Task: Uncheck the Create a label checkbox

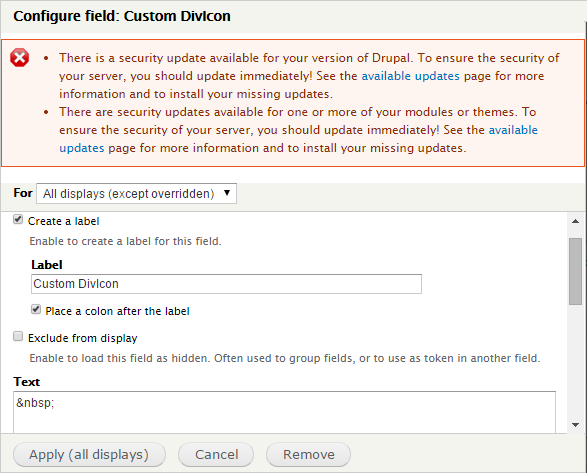Action: tap(18, 219)
